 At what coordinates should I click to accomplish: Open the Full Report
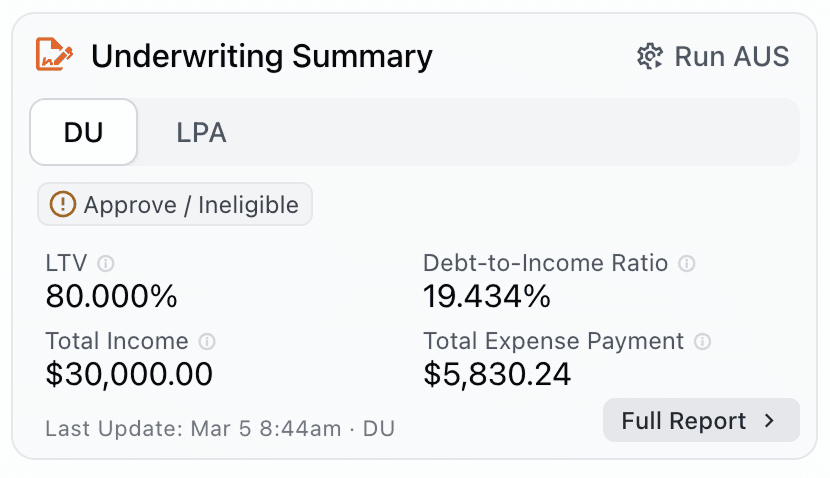(x=701, y=420)
